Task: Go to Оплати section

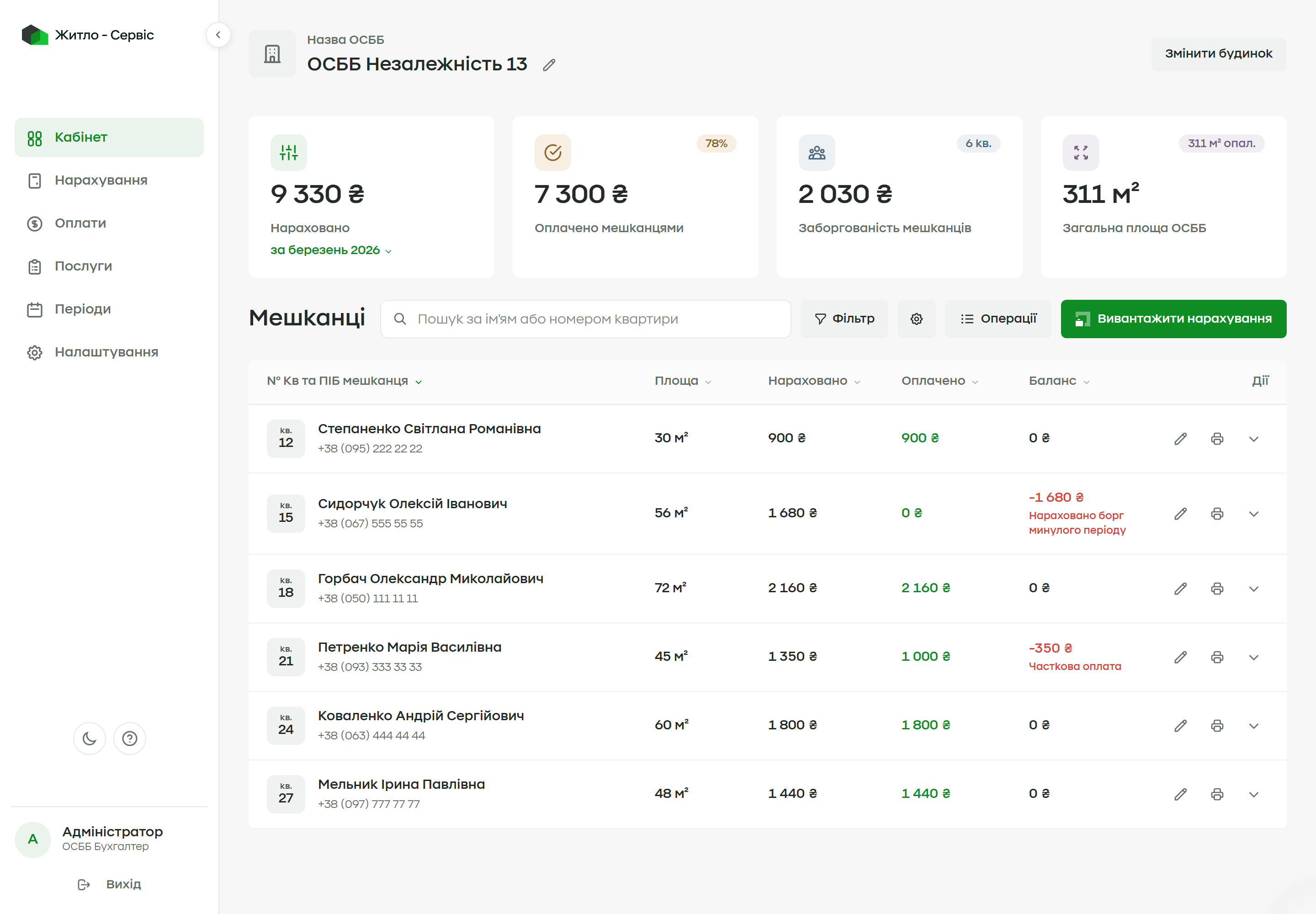Action: (109, 224)
